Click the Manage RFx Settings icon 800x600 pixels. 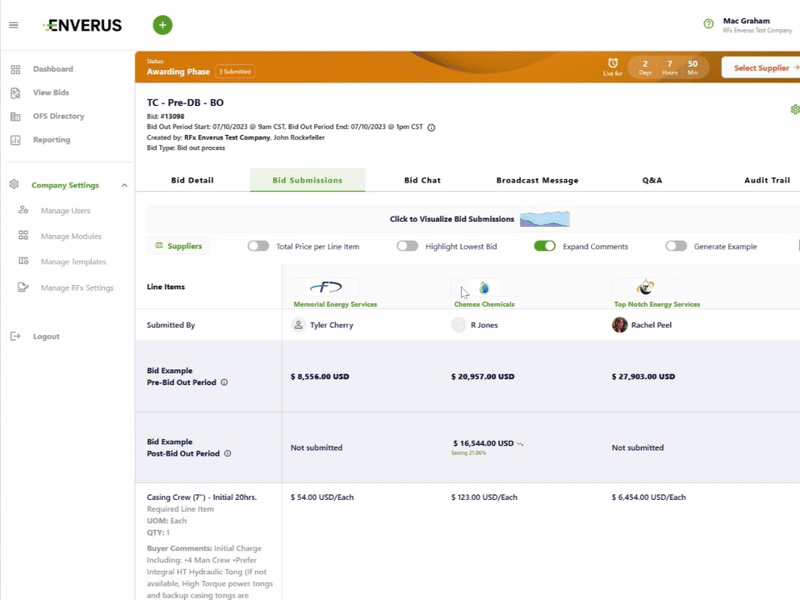23,287
